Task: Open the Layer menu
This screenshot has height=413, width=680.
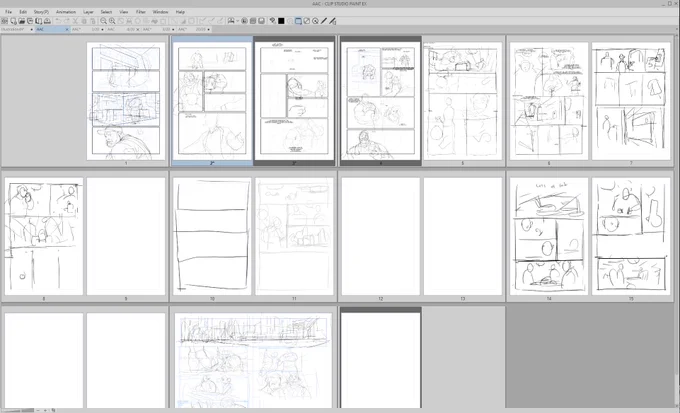Action: tap(88, 12)
